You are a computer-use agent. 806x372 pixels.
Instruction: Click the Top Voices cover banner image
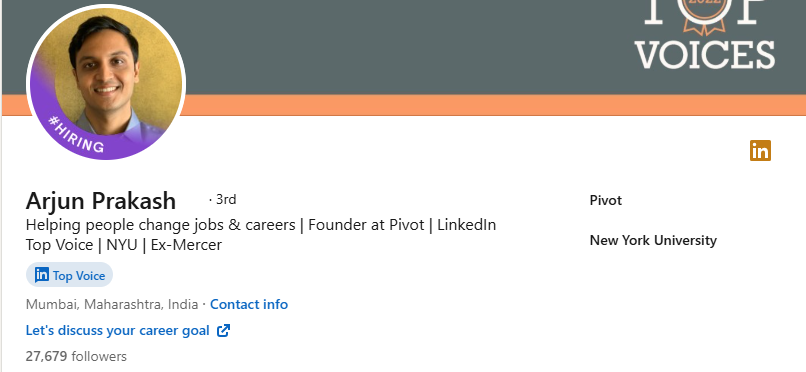tap(403, 58)
